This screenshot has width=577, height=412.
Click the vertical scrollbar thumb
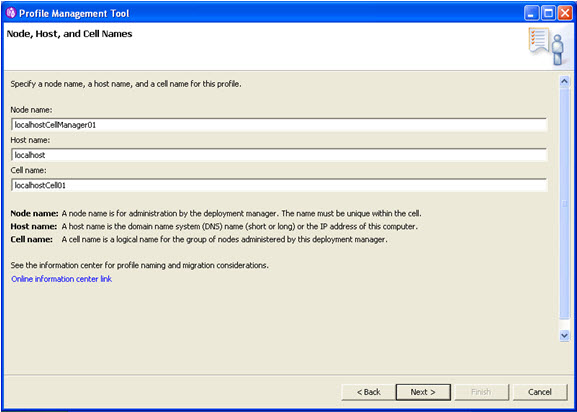coord(564,203)
